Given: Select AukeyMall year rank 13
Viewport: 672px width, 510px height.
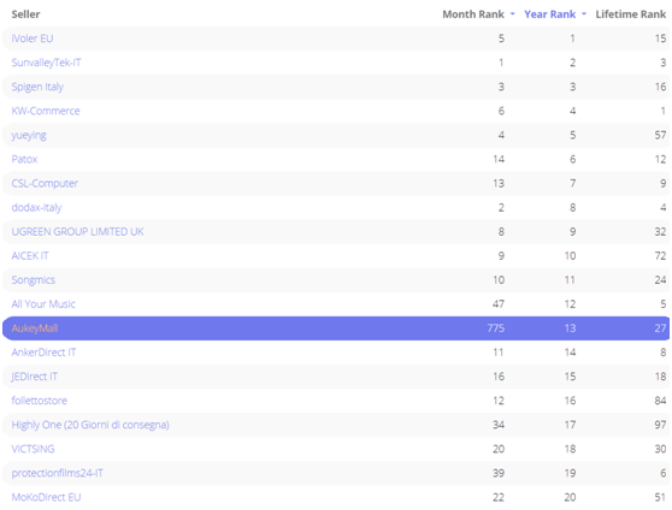Looking at the screenshot, I should click(570, 328).
